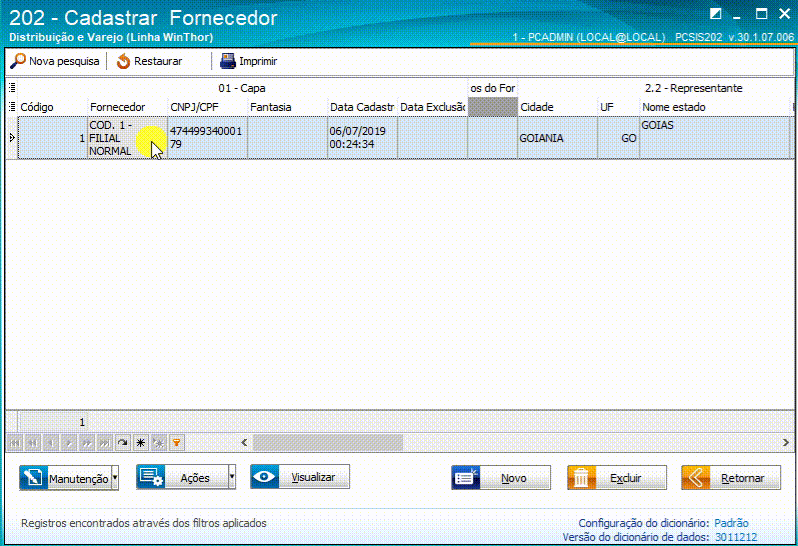Go back with the Retornar button
The image size is (798, 546).
pos(731,478)
